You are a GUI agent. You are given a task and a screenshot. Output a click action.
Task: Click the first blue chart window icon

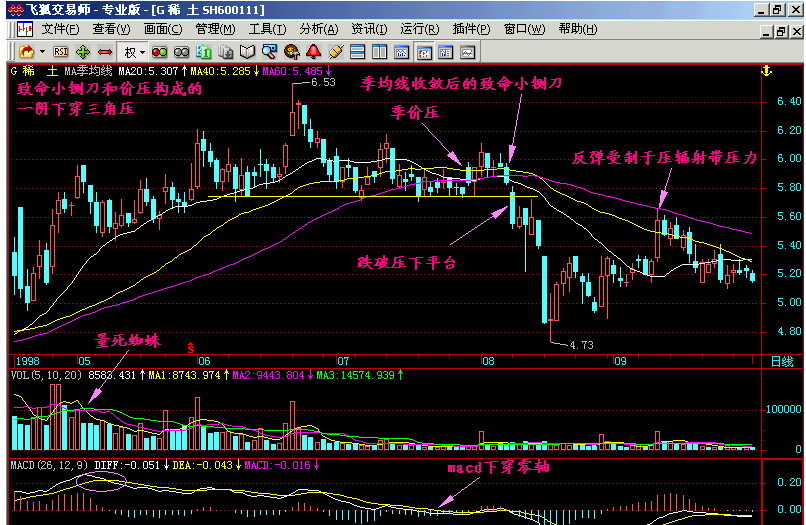click(401, 52)
